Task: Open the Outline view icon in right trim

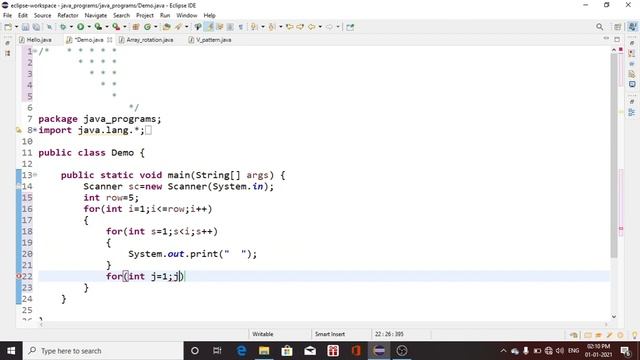Action: click(632, 112)
